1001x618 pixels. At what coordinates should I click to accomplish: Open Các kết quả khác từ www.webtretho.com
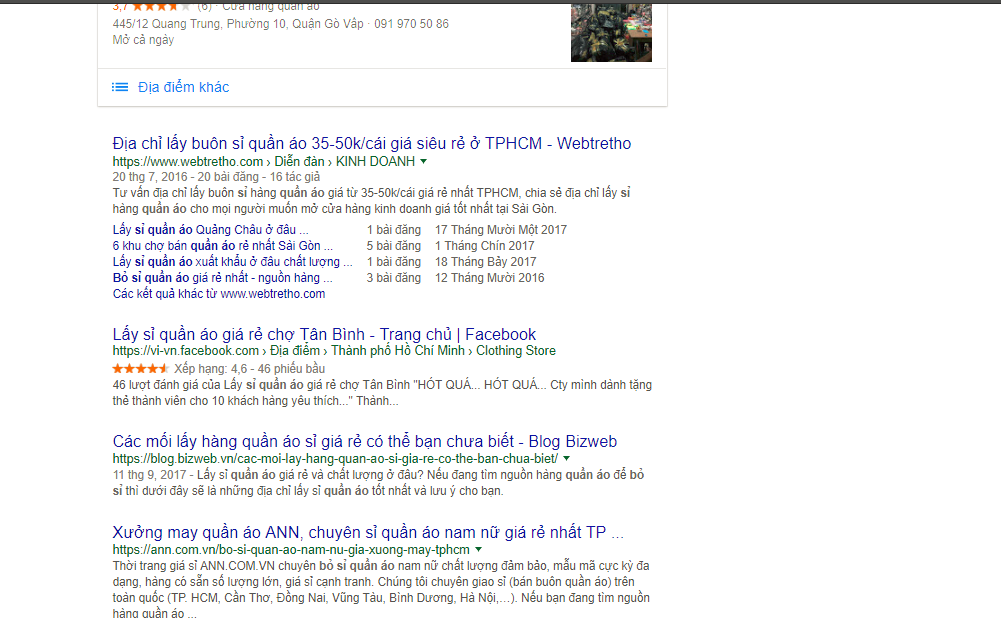[219, 294]
